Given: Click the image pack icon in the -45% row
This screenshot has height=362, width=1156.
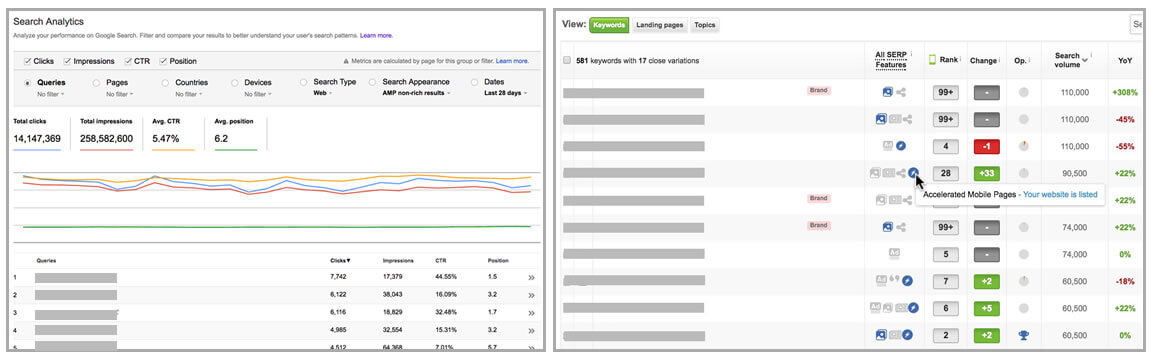Looking at the screenshot, I should point(880,119).
